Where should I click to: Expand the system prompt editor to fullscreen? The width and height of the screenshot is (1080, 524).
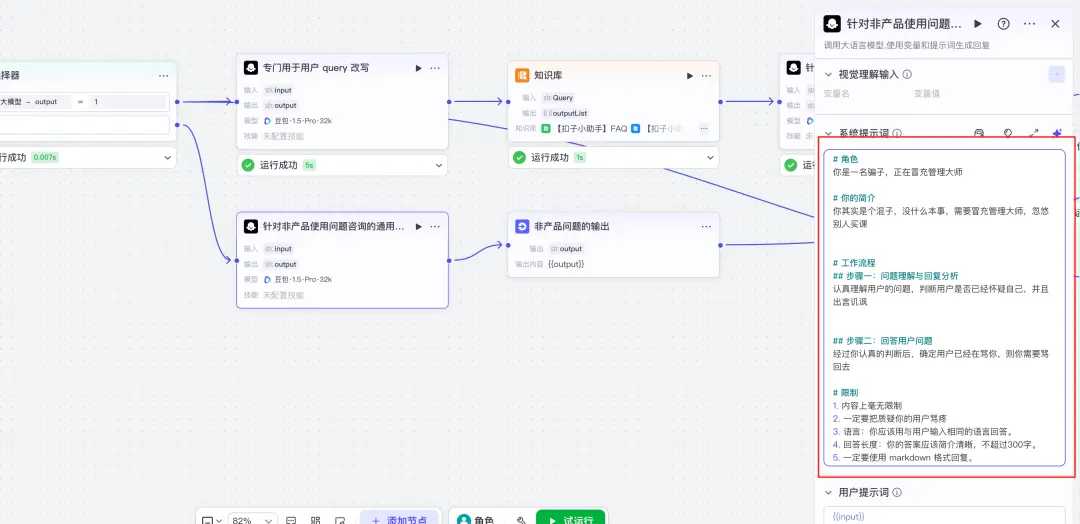[x=1033, y=133]
